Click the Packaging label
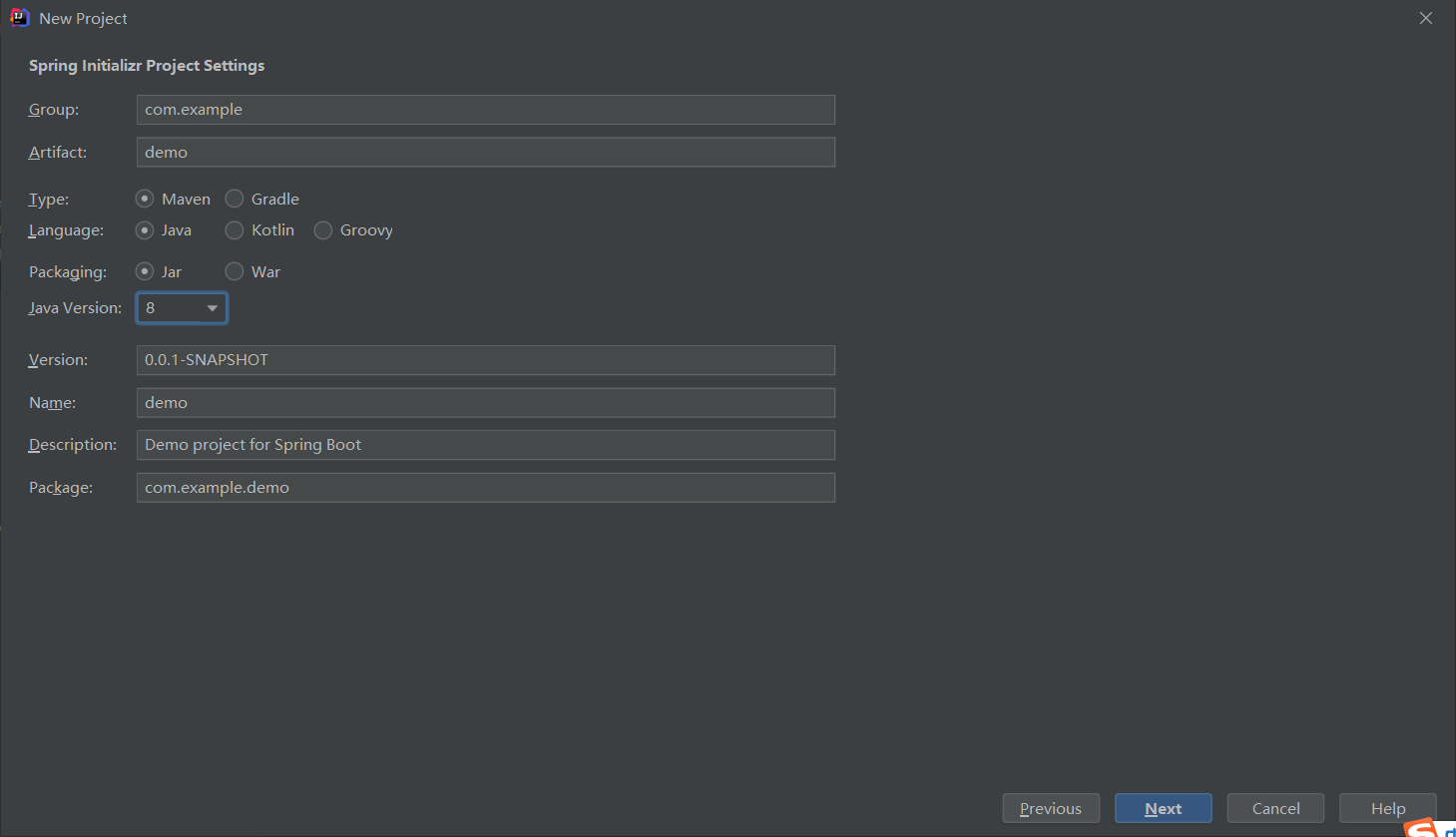 [68, 272]
